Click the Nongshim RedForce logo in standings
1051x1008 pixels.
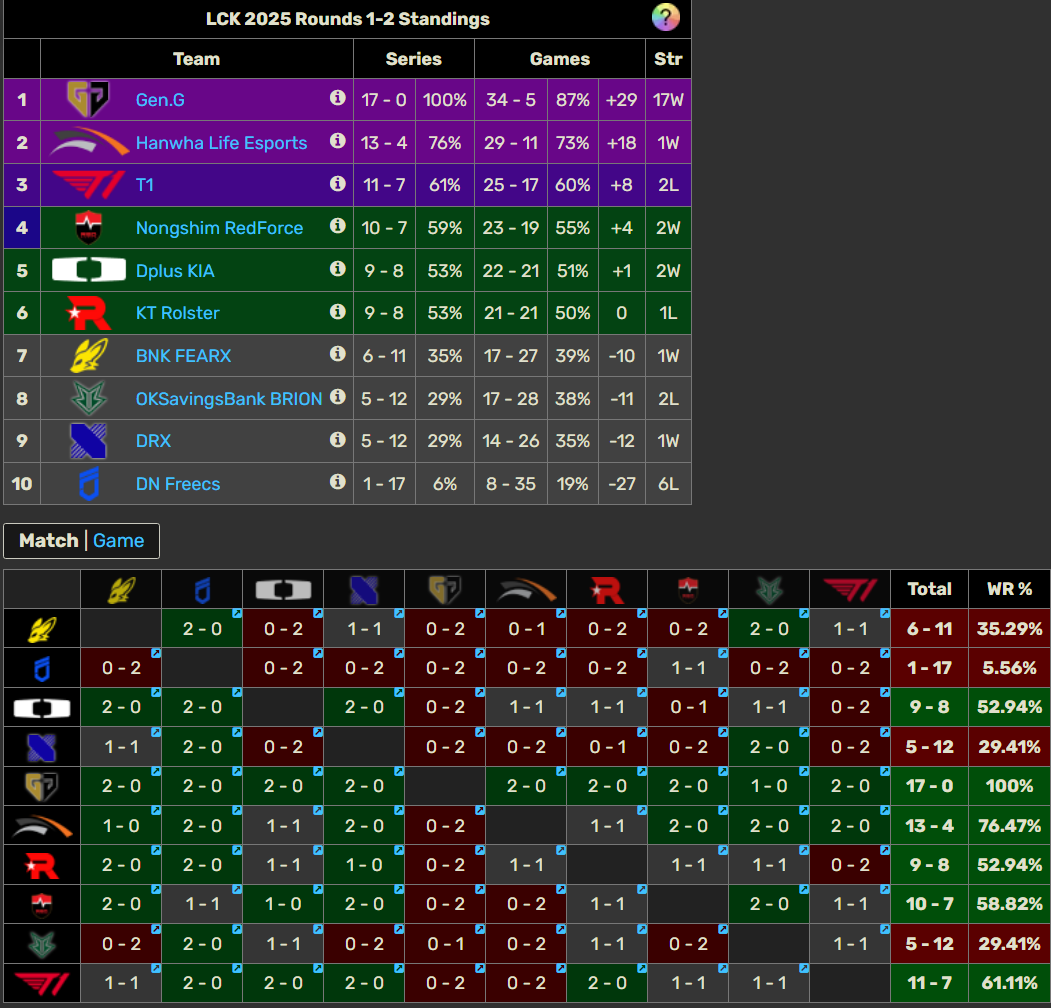tap(88, 227)
